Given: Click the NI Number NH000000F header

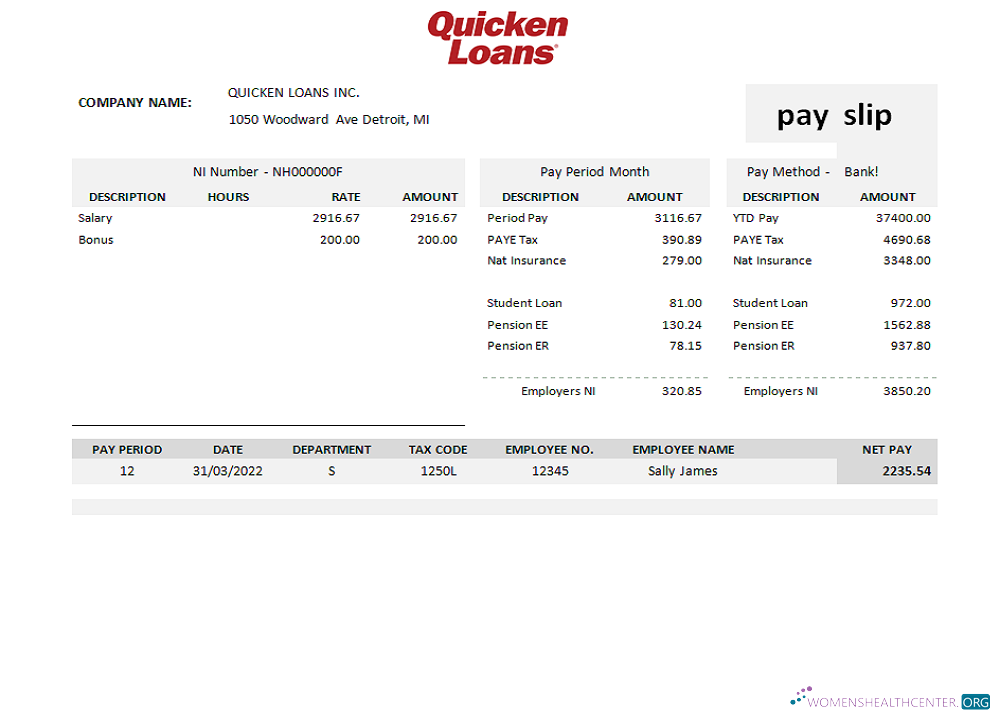Looking at the screenshot, I should point(267,171).
